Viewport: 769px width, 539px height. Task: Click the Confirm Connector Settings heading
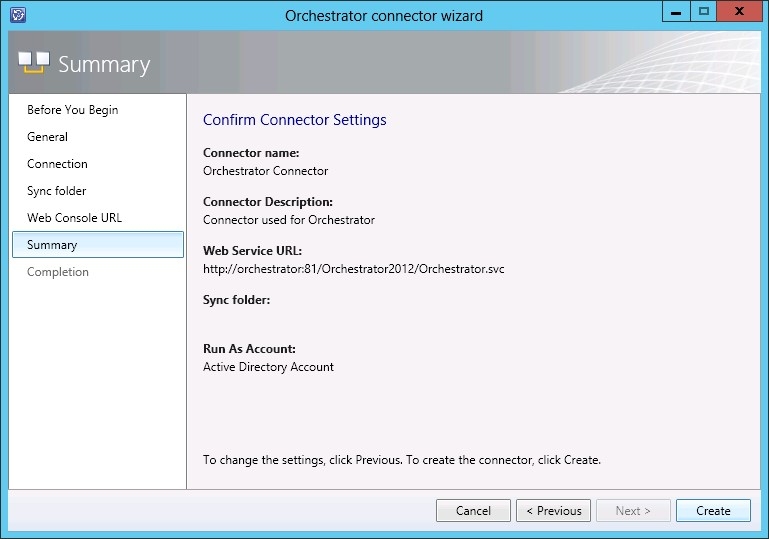coord(295,120)
